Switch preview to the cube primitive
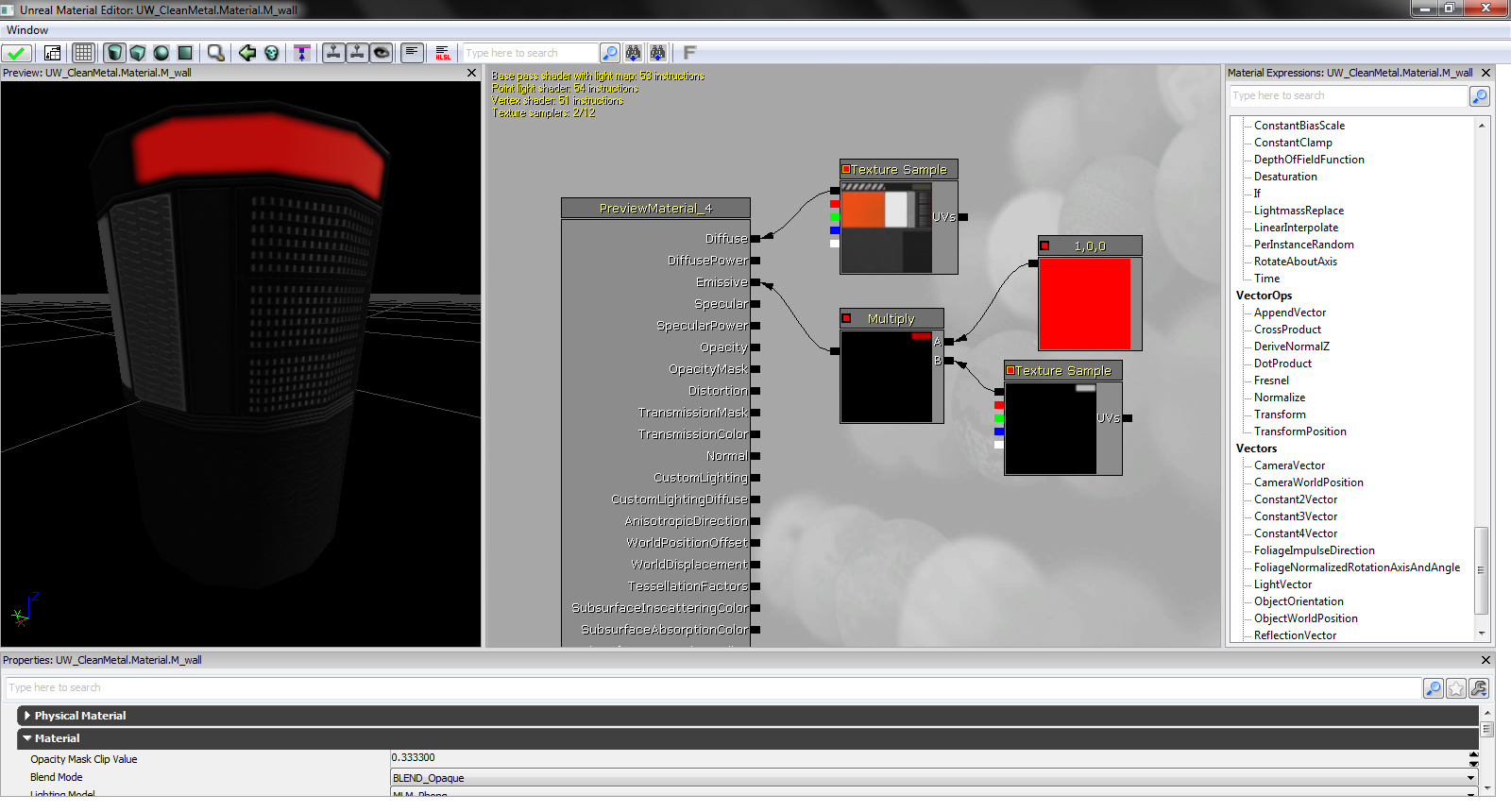 [x=138, y=53]
